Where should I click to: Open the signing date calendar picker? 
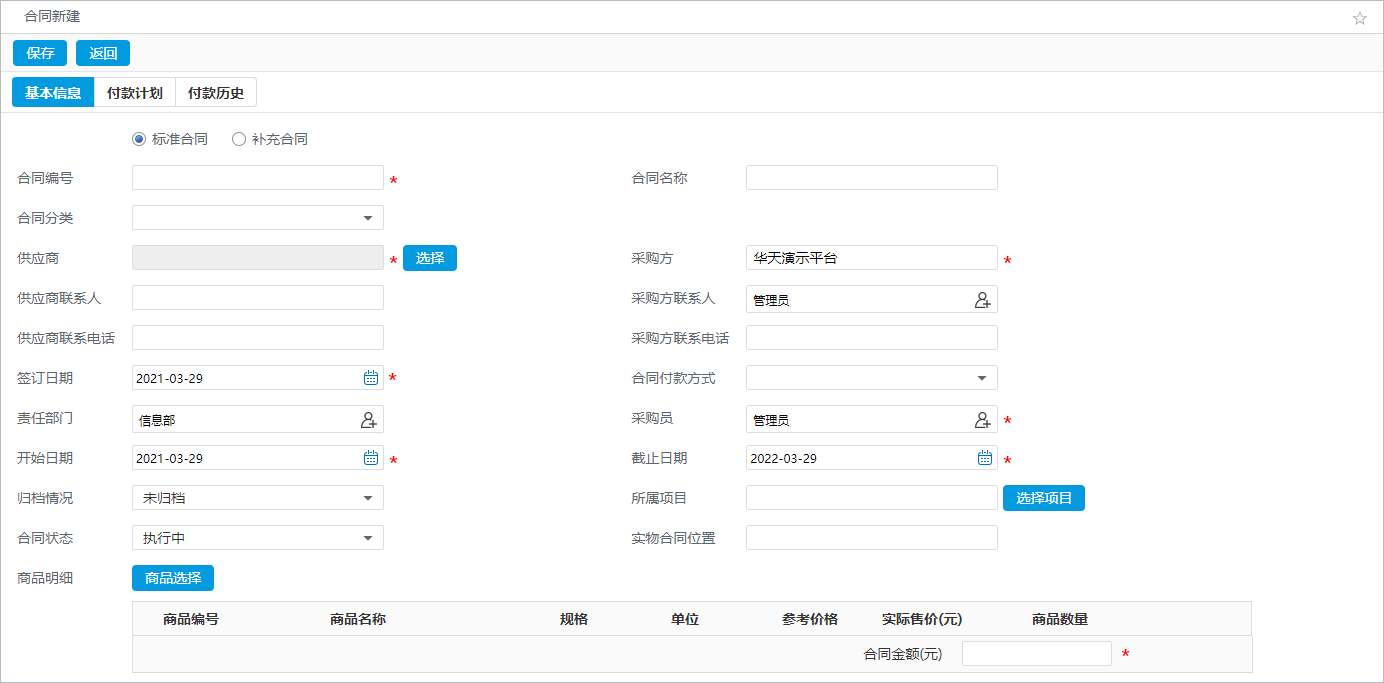tap(371, 378)
